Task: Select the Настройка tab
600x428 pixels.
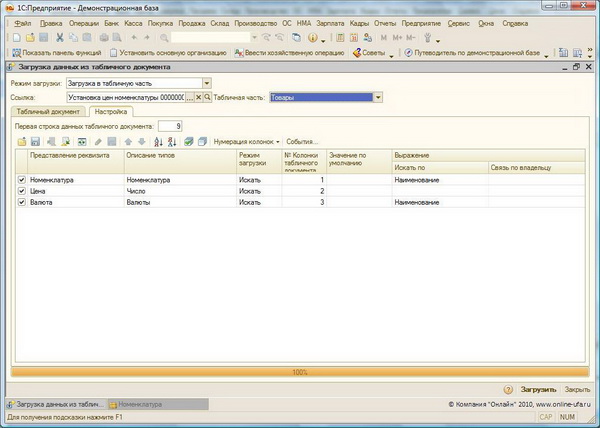Action: click(x=111, y=112)
